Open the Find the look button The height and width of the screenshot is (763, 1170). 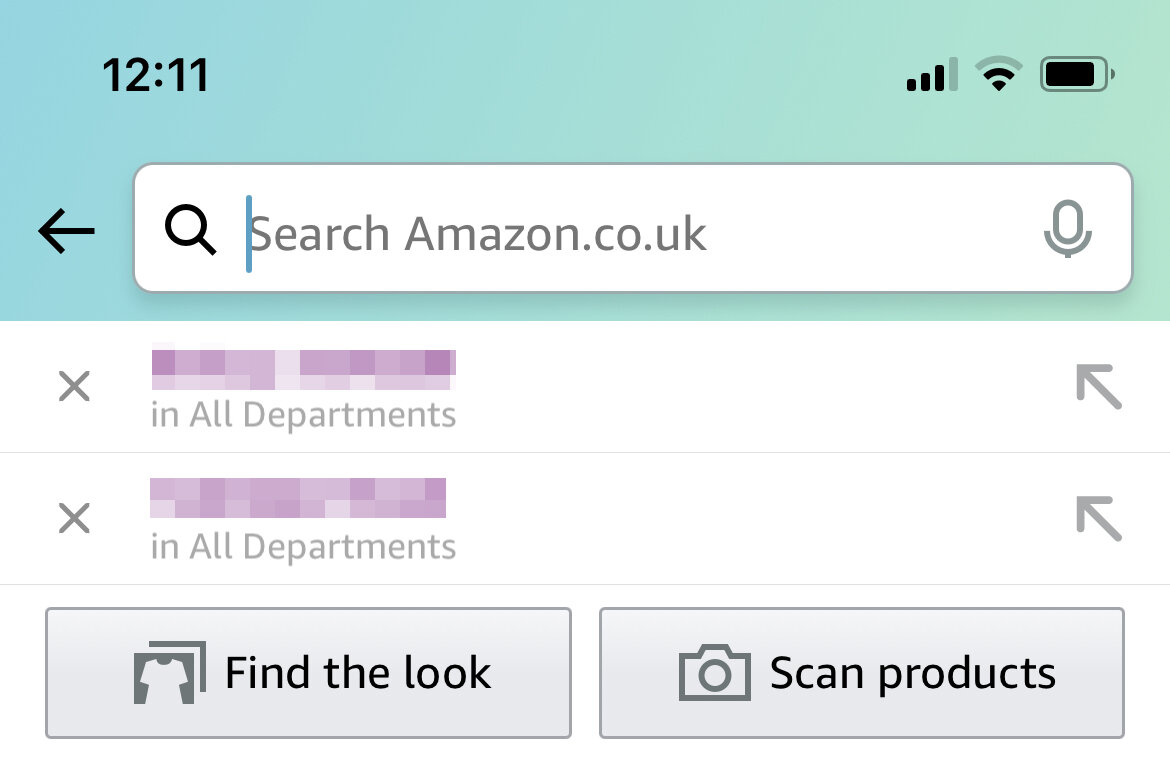[308, 673]
